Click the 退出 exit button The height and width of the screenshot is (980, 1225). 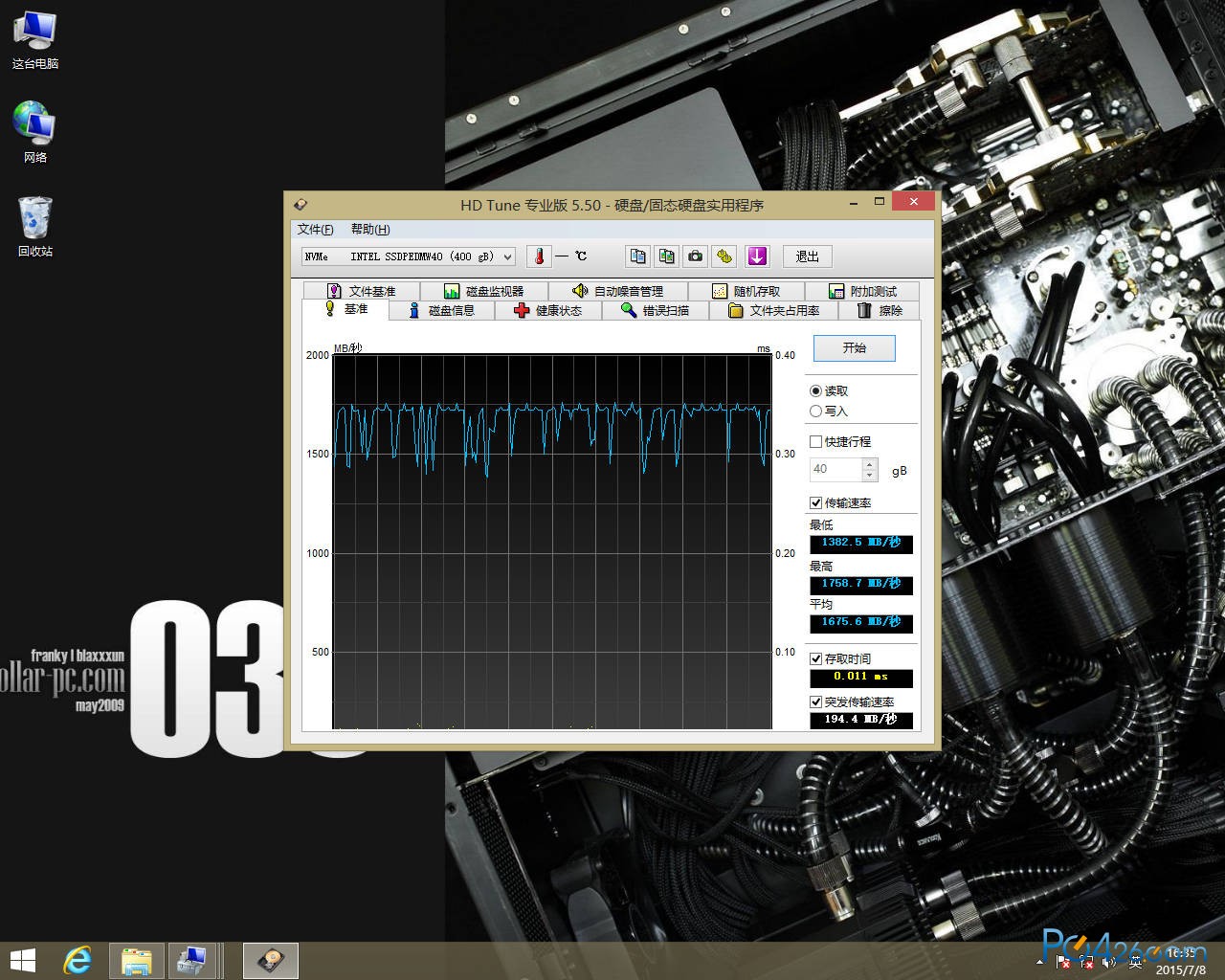pos(808,256)
